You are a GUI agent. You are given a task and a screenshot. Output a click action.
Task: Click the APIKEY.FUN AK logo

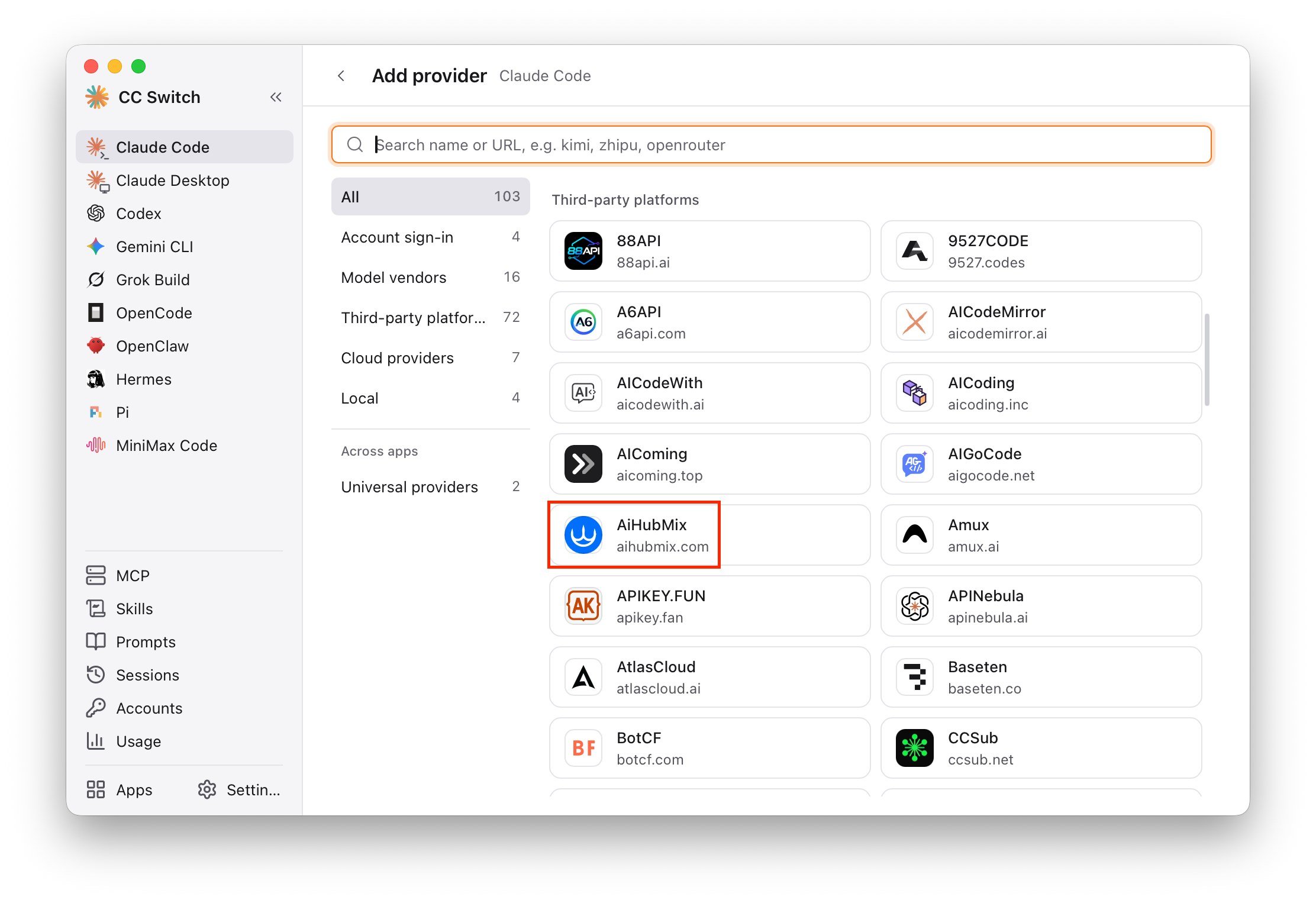pyautogui.click(x=583, y=606)
